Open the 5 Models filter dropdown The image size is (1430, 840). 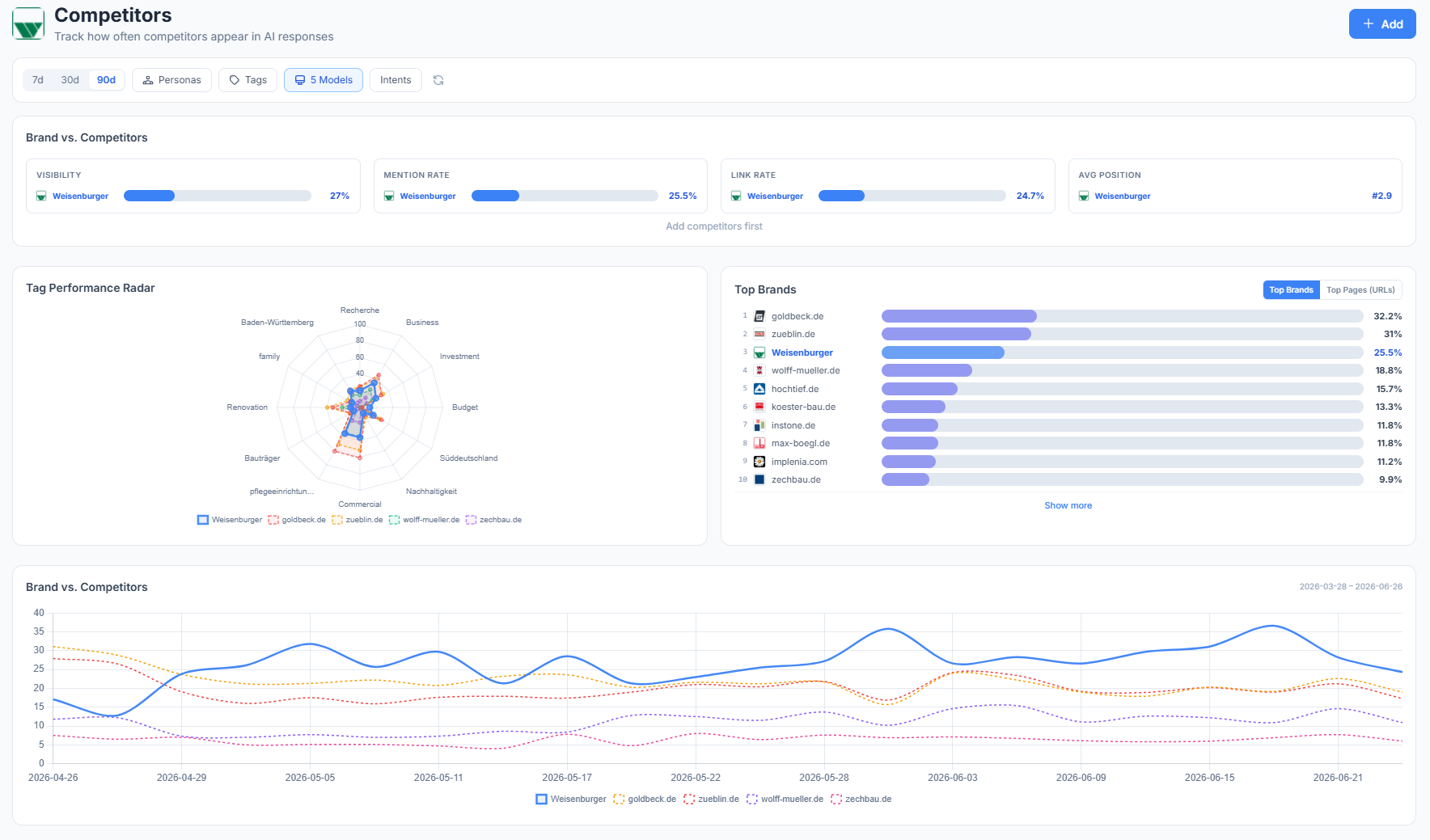click(324, 80)
